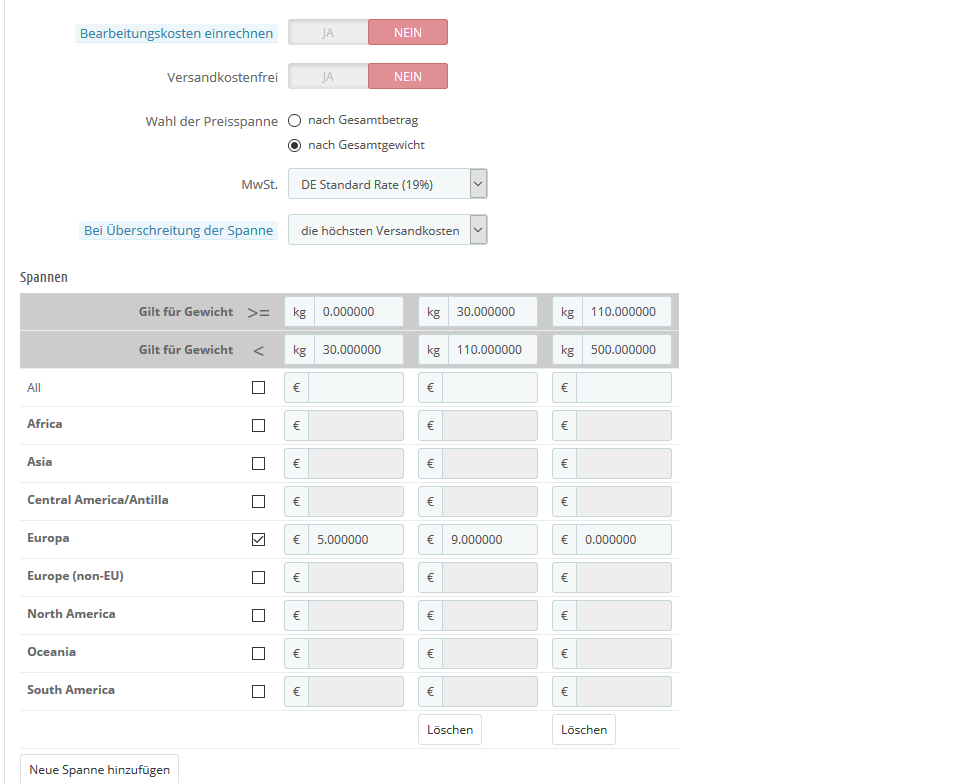Check the Asia zone checkbox

258,463
